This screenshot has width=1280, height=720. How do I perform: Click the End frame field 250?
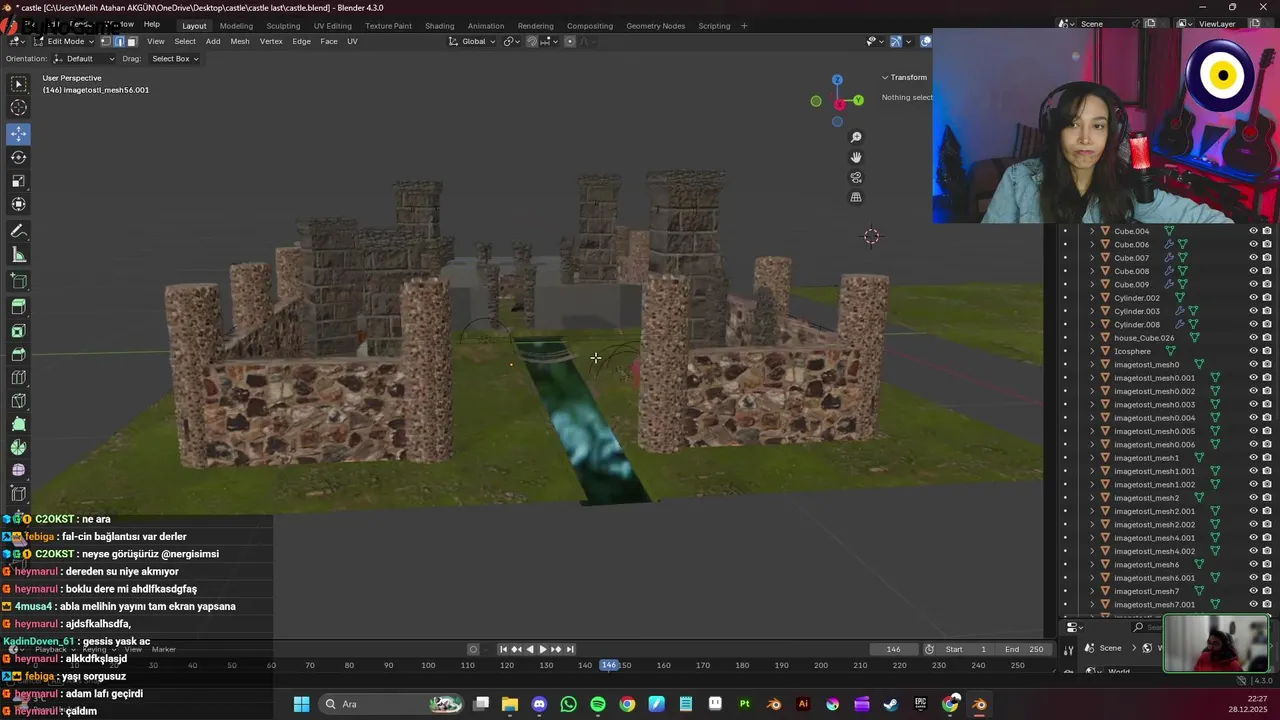tap(1023, 649)
